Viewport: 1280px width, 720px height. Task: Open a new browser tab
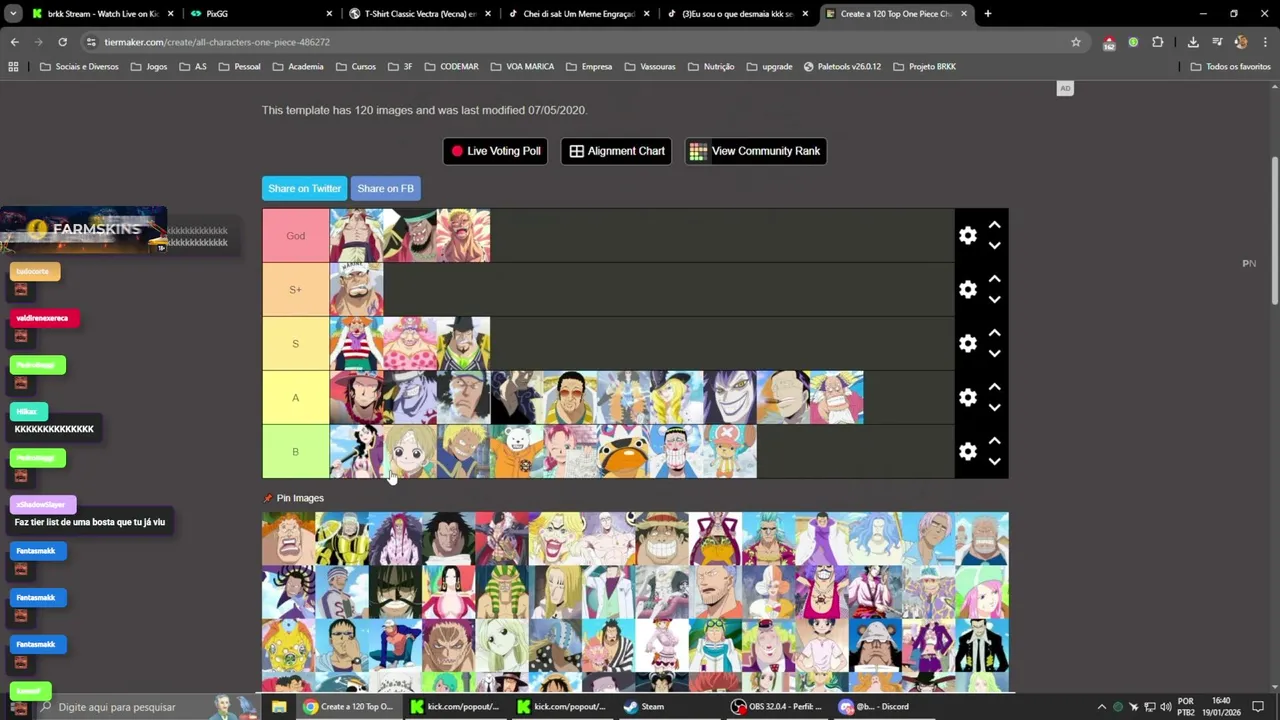click(x=988, y=14)
